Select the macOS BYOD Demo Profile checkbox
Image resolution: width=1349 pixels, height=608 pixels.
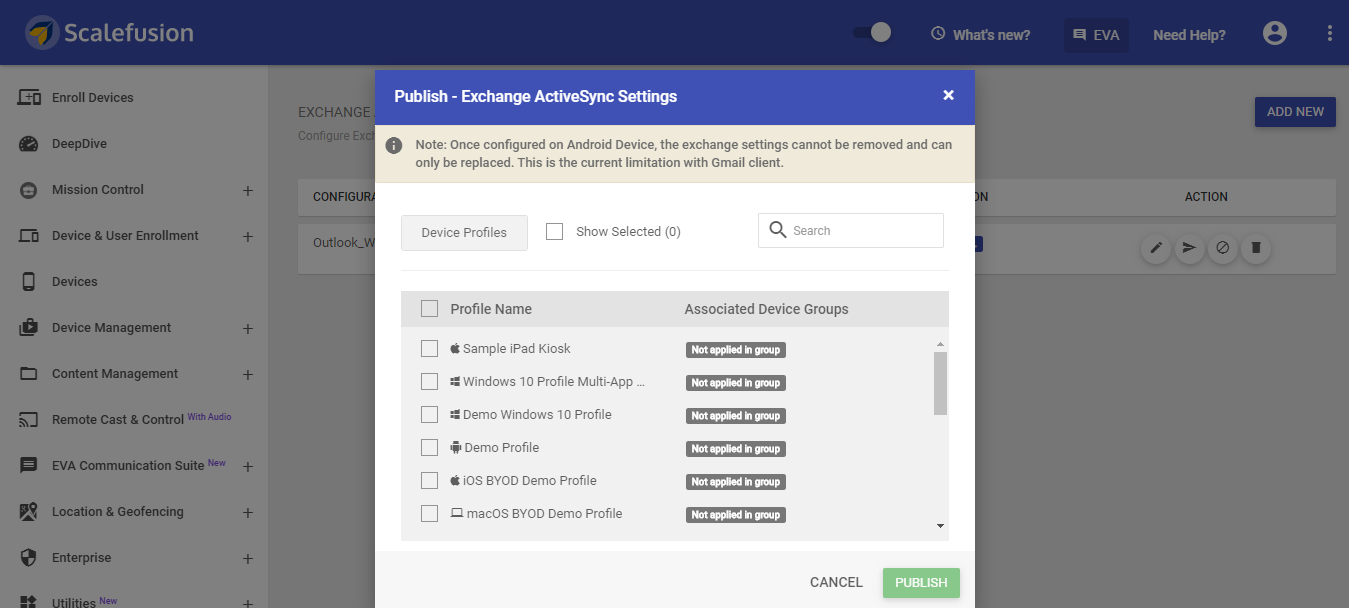pyautogui.click(x=429, y=513)
